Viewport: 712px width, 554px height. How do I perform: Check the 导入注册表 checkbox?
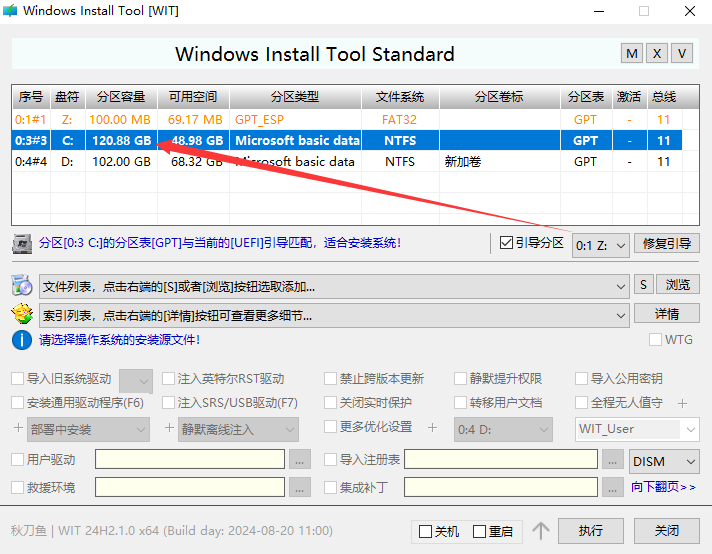coord(330,459)
